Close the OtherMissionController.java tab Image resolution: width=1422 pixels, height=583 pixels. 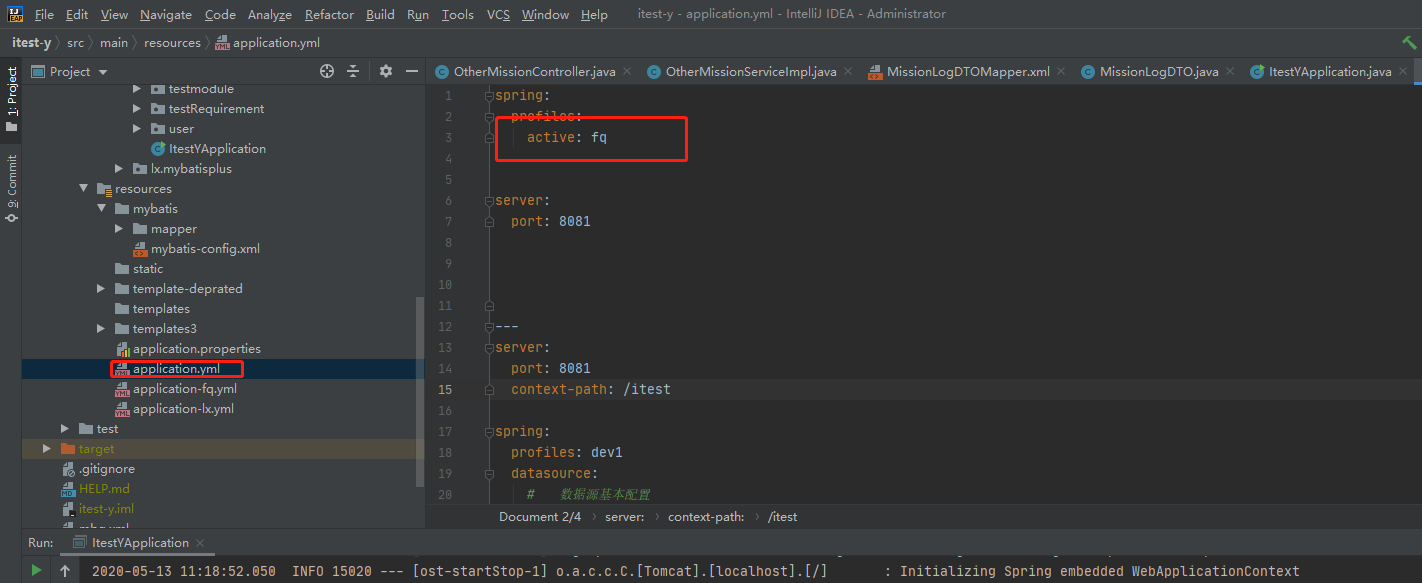tap(627, 71)
